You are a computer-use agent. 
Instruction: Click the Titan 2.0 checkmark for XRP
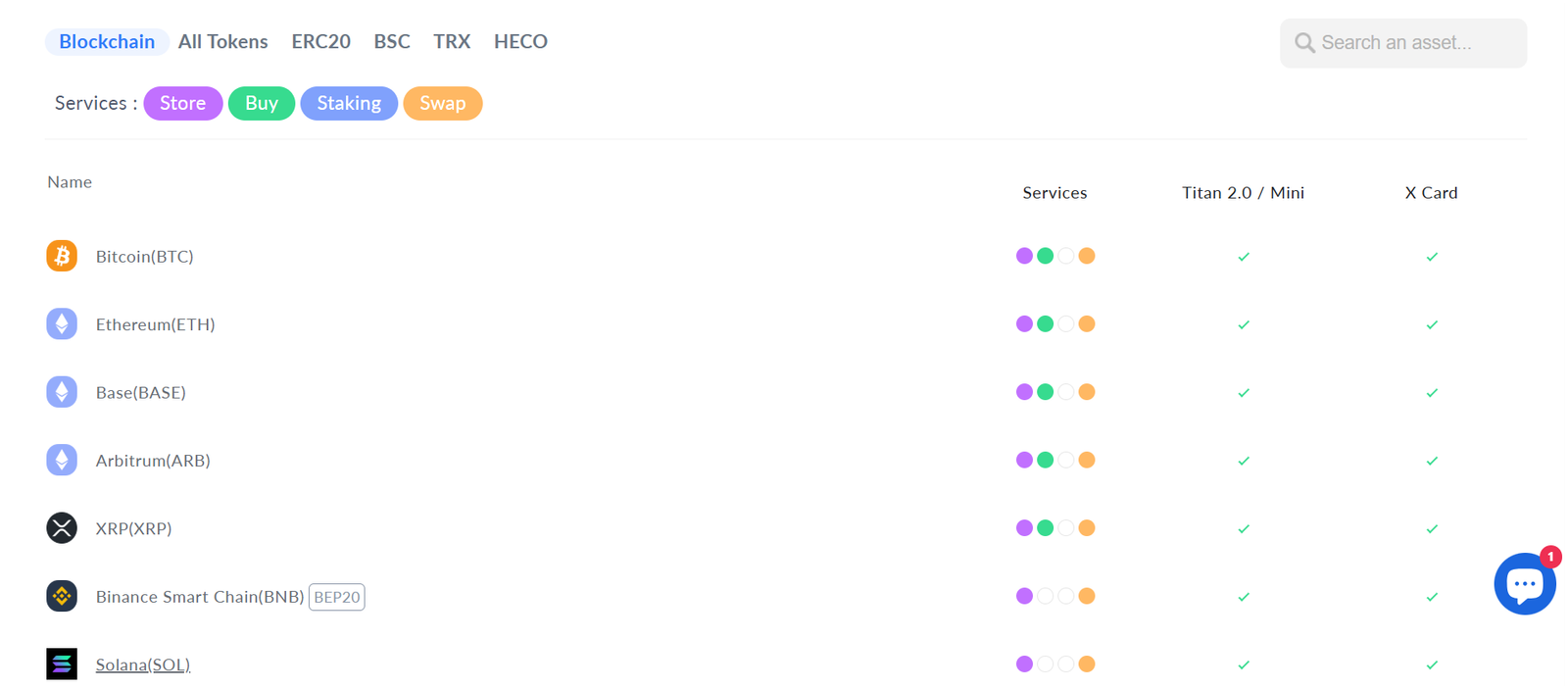[1244, 528]
